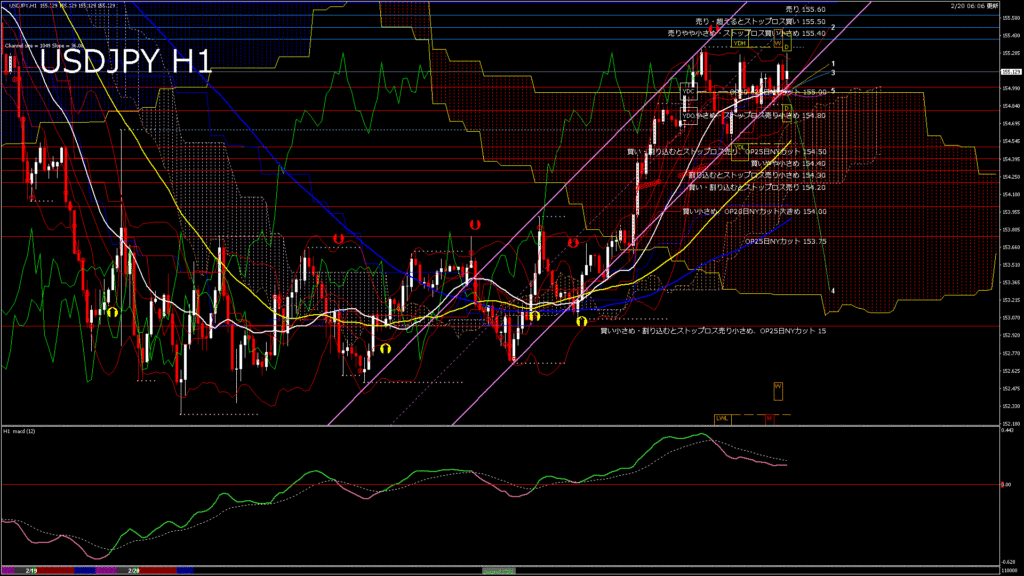Click the YDO box marker
The image size is (1024, 576).
point(688,115)
